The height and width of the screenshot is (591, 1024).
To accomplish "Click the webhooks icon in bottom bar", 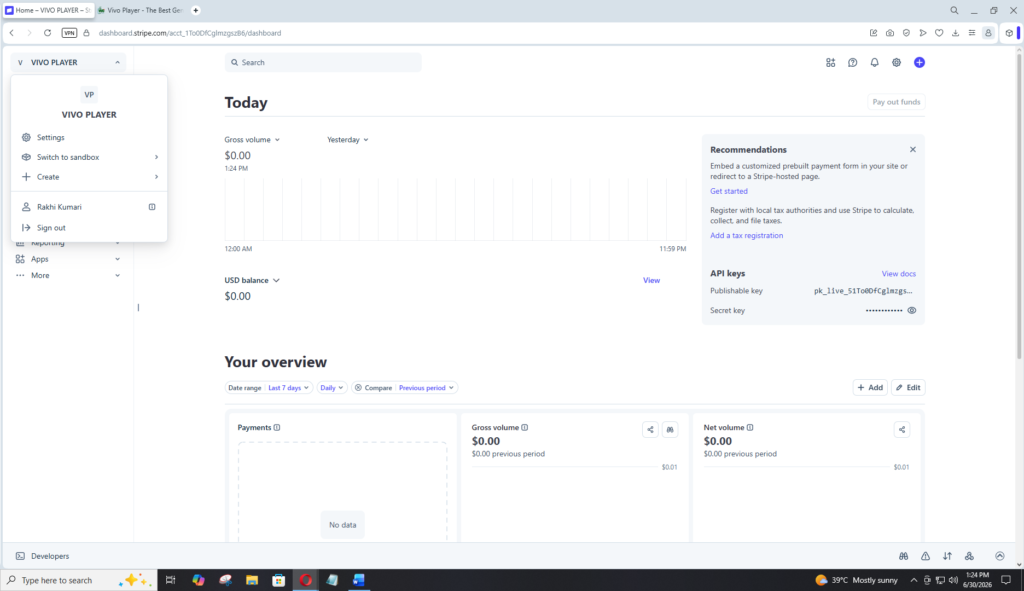I will pyautogui.click(x=969, y=556).
